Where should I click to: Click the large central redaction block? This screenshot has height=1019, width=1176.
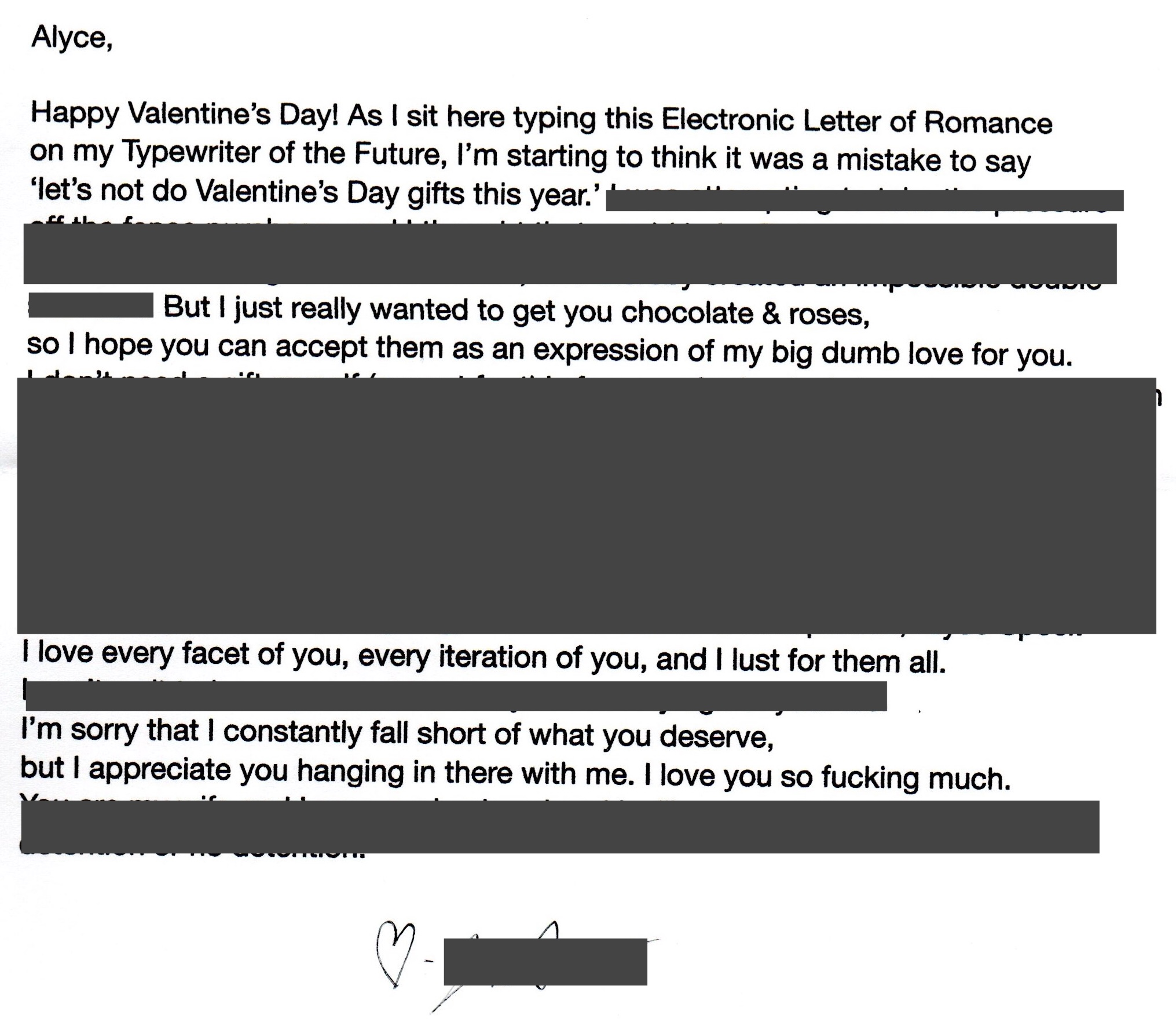587,505
